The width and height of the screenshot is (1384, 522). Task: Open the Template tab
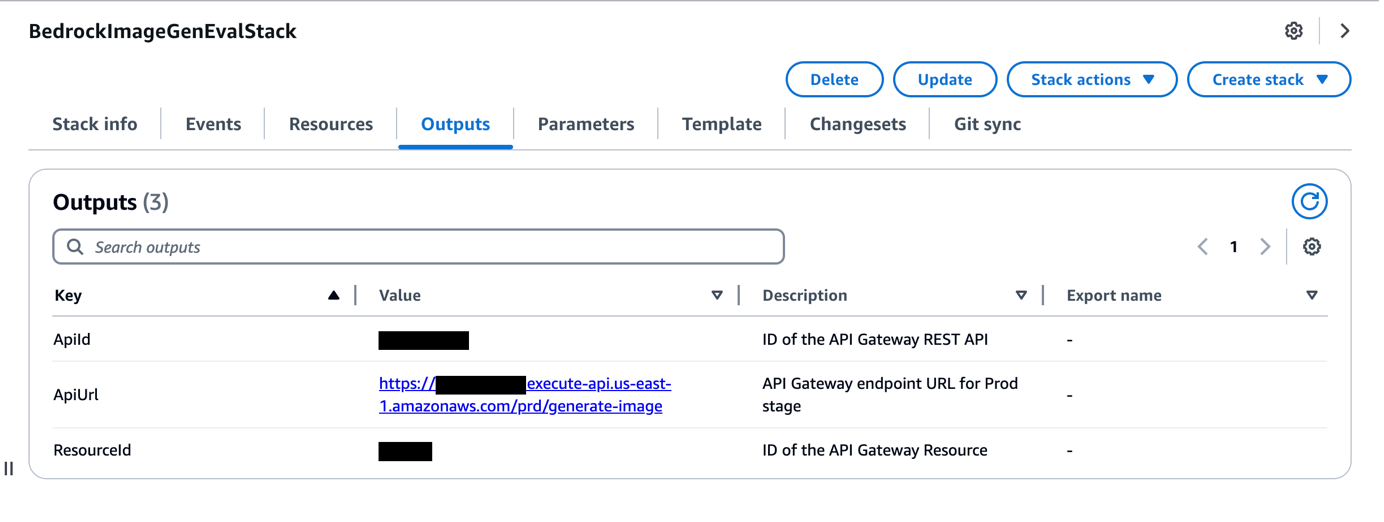pyautogui.click(x=724, y=125)
